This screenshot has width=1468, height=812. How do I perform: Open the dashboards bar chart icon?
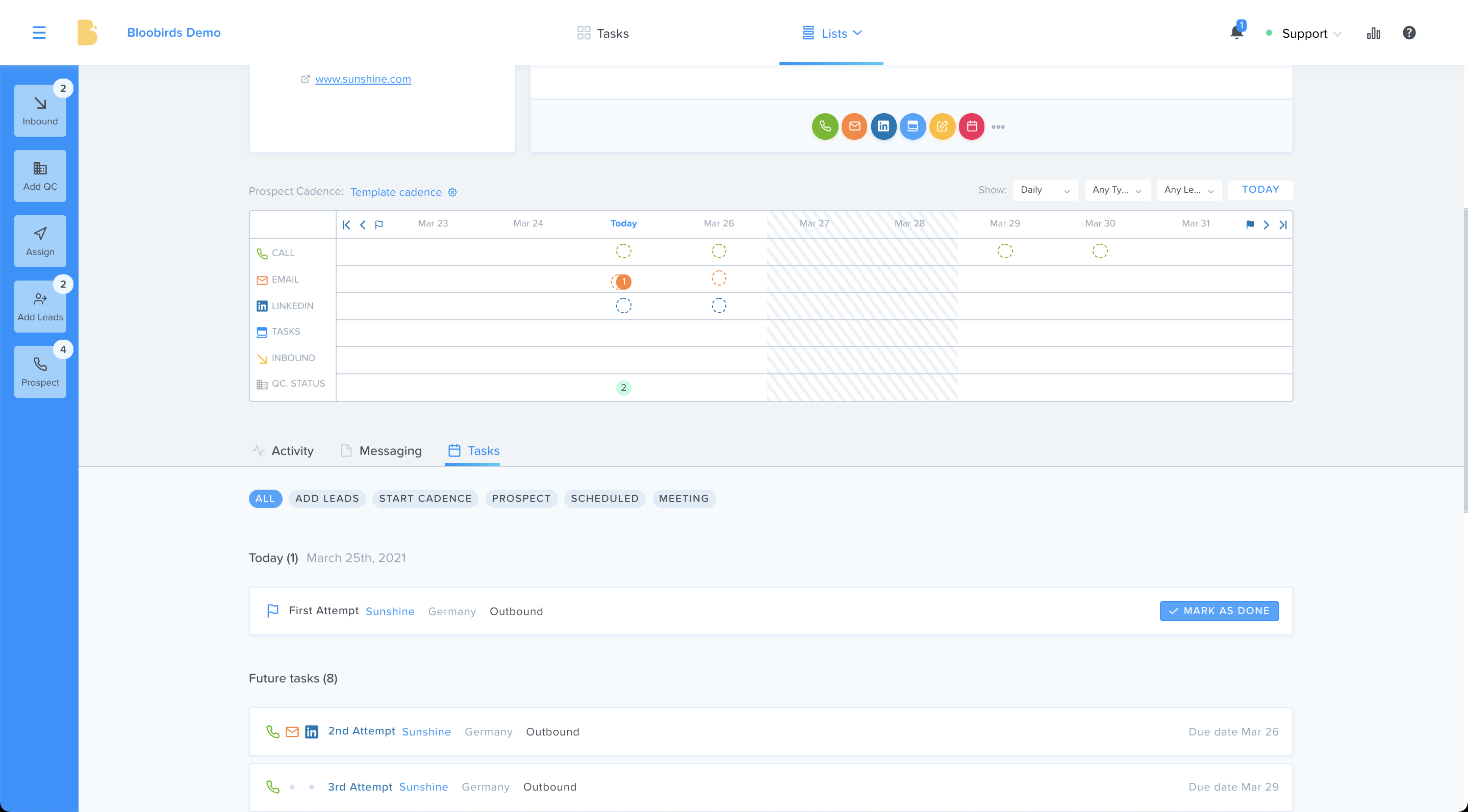point(1374,33)
